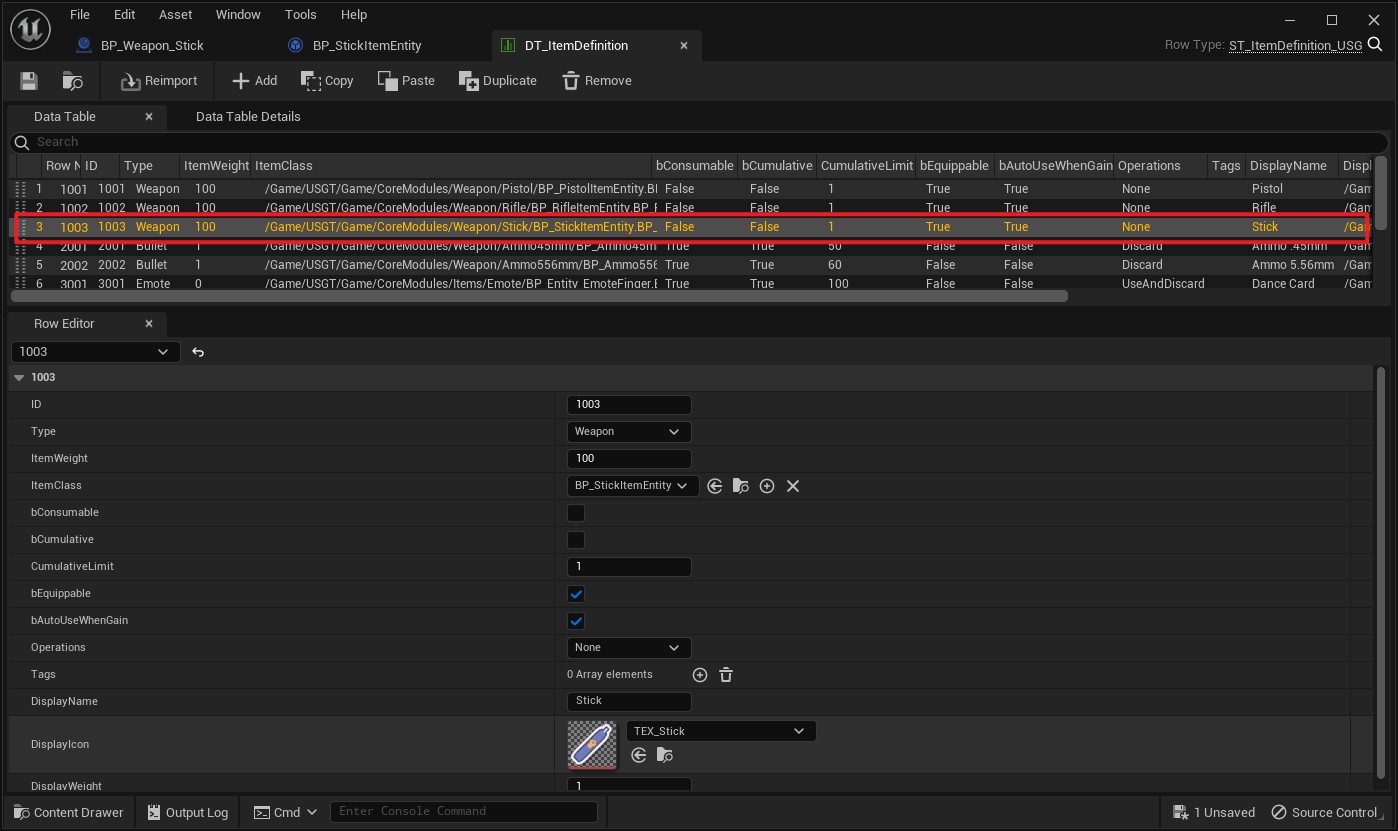Open the Tools menu
This screenshot has width=1398, height=831.
[x=300, y=15]
